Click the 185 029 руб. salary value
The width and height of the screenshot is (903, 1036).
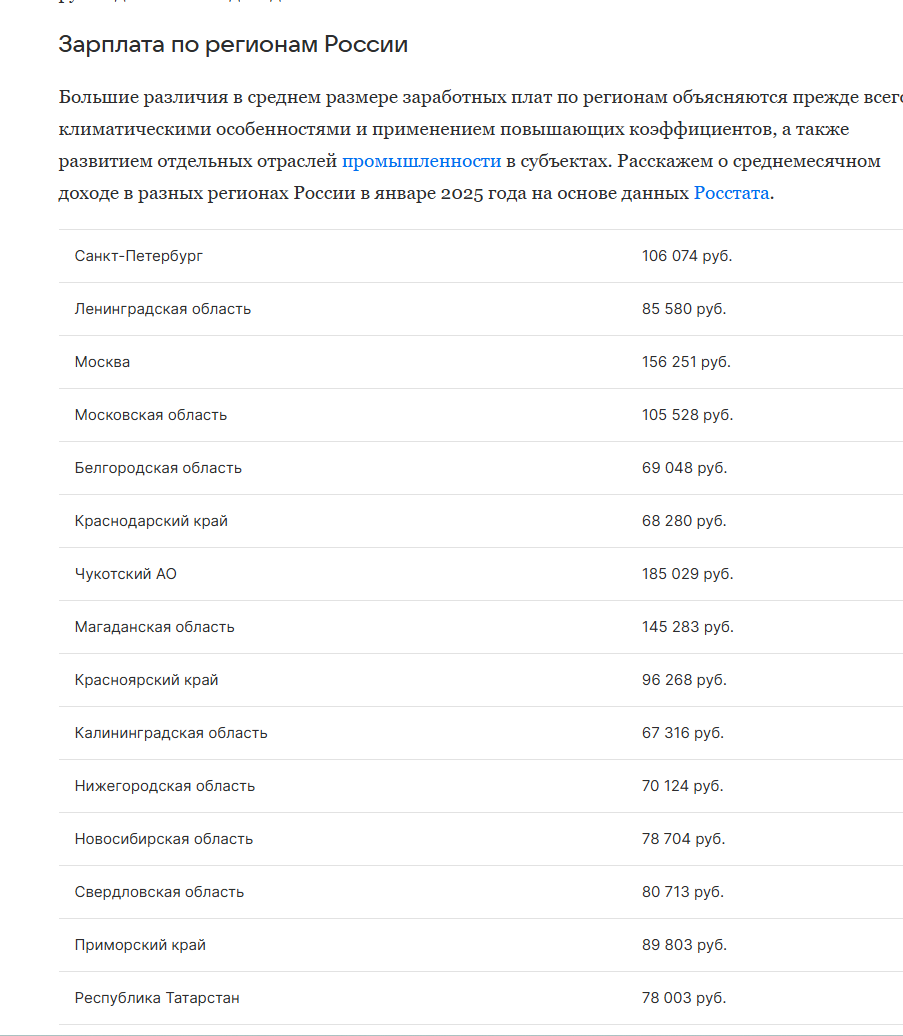[x=687, y=574]
